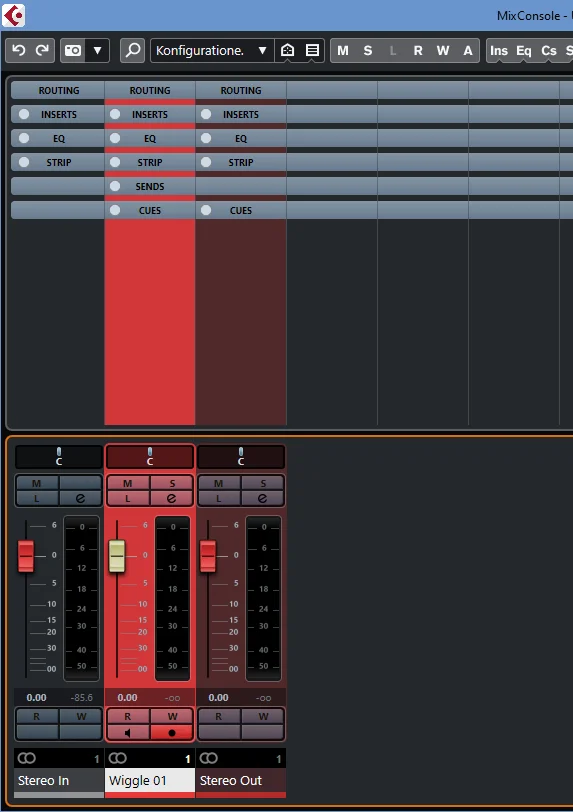The image size is (573, 812).
Task: Mute the Wiggle 01 channel
Action: tap(128, 483)
